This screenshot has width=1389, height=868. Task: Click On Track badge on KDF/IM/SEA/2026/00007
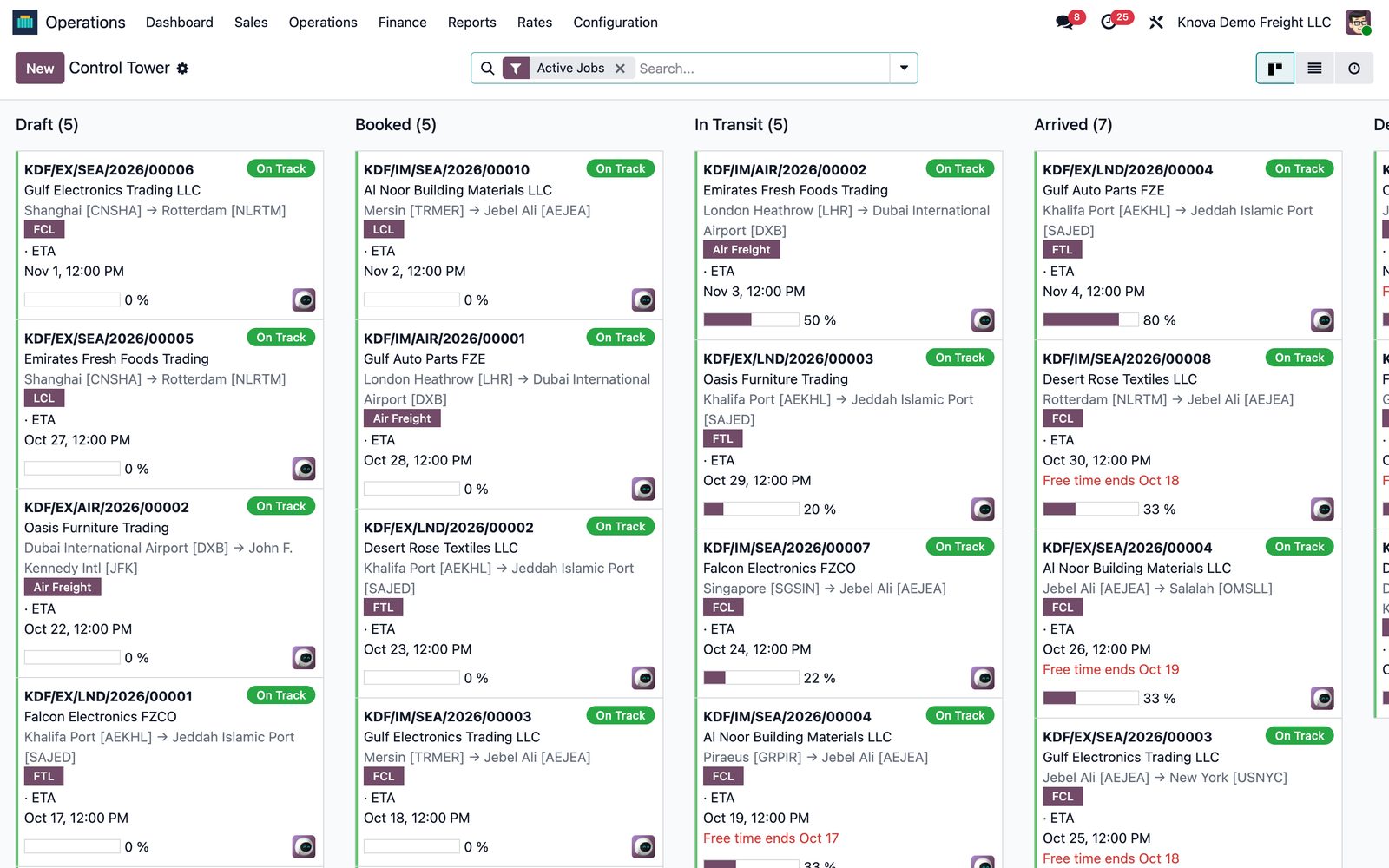pyautogui.click(x=960, y=547)
